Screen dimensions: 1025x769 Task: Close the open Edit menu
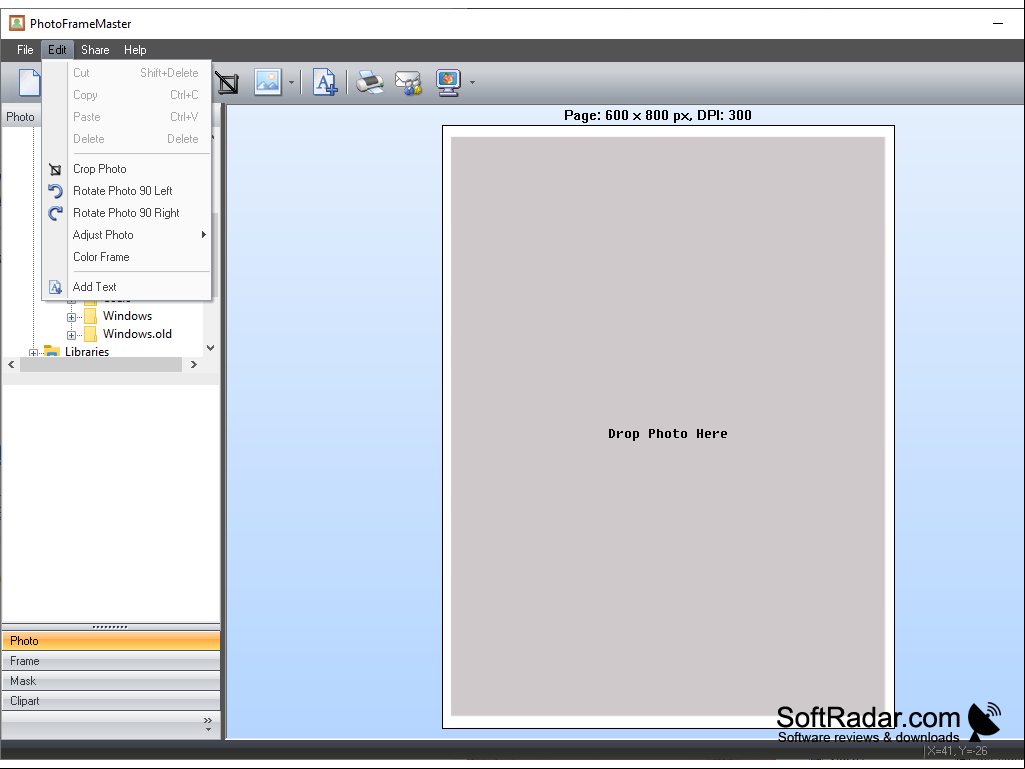tap(57, 50)
